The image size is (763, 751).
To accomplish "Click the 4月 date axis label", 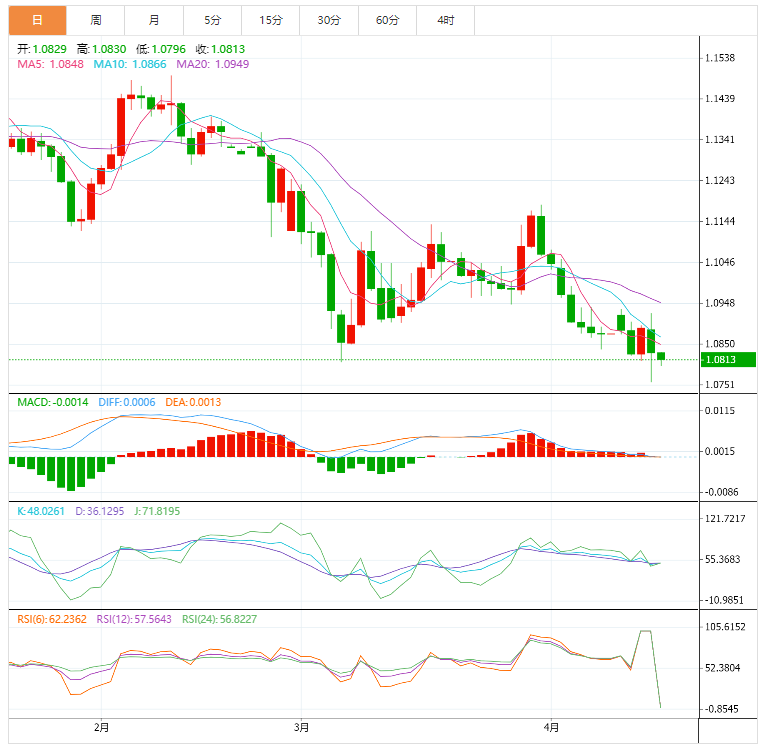I will point(551,728).
